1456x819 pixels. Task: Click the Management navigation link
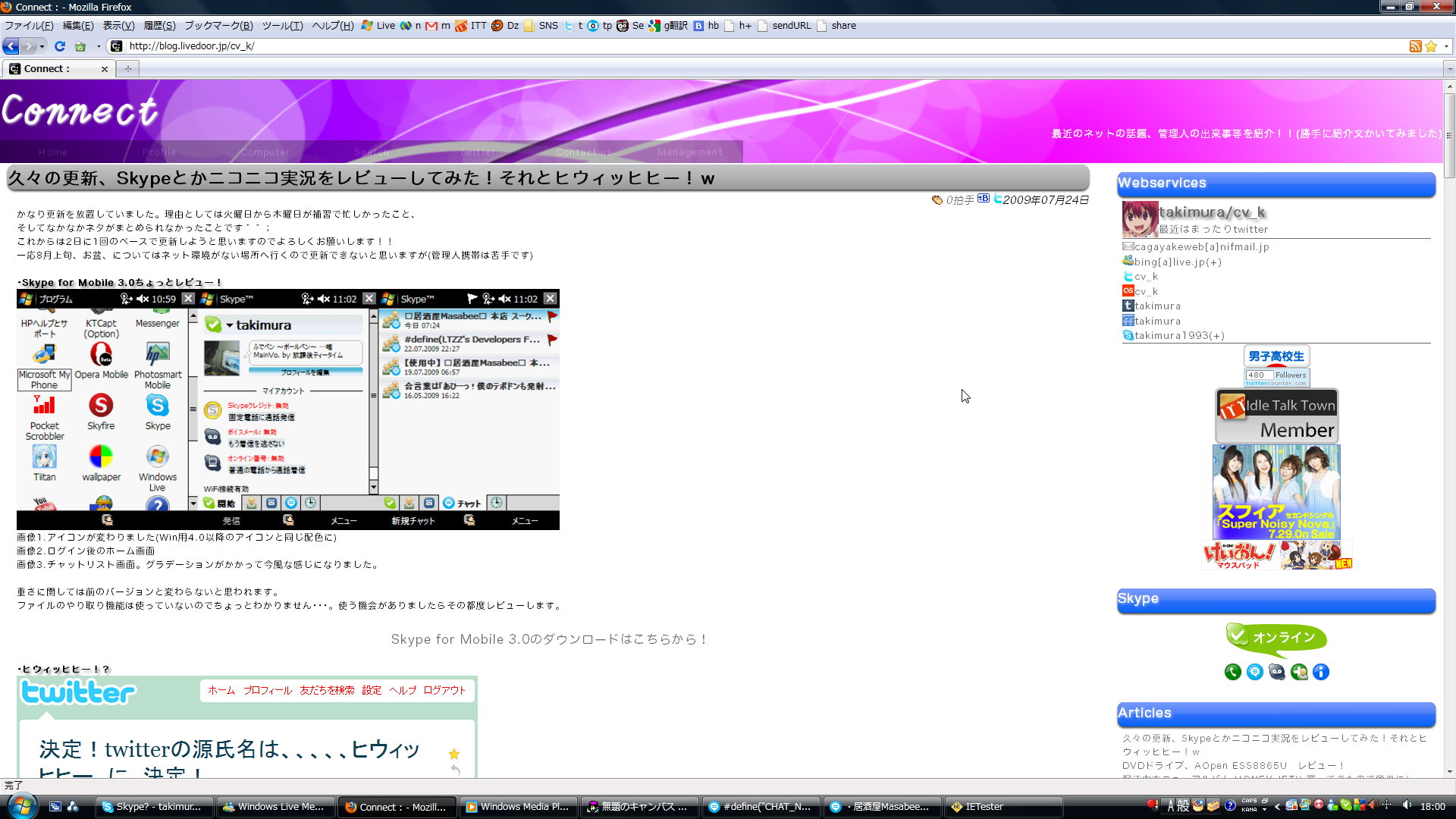click(690, 152)
